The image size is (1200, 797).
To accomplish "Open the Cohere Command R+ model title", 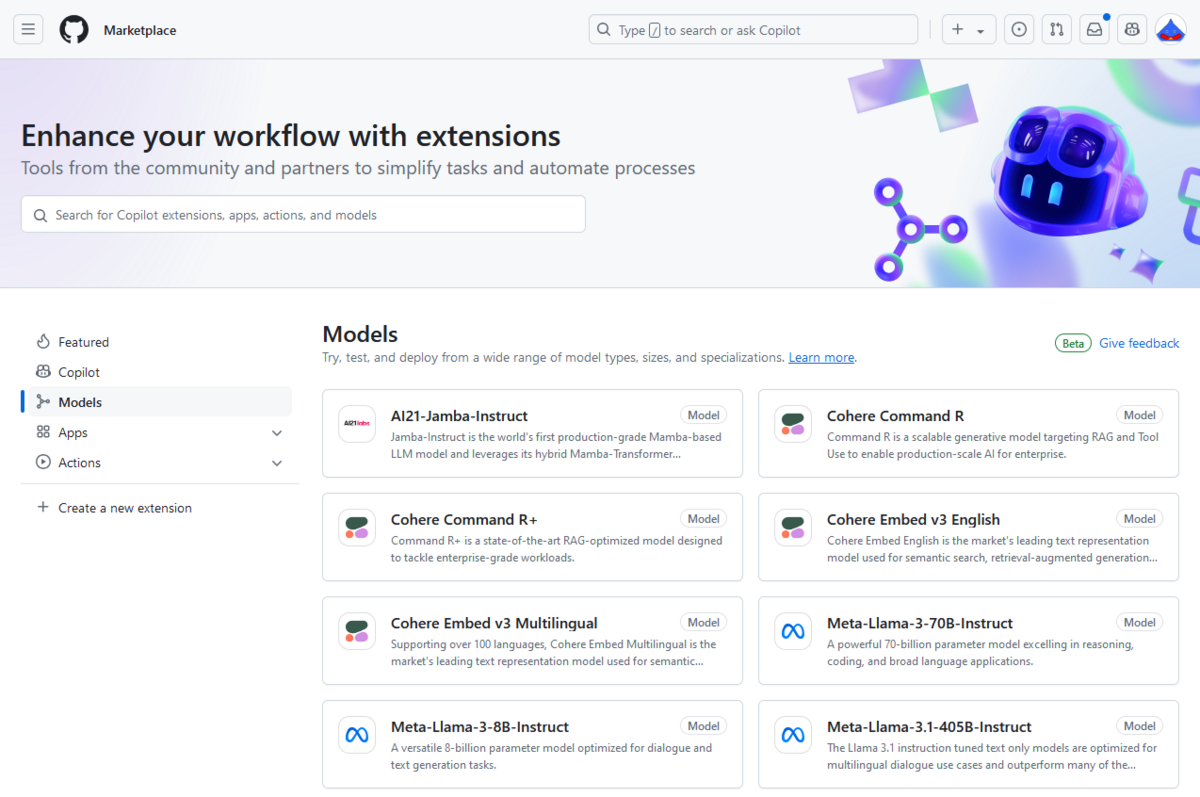I will point(464,520).
